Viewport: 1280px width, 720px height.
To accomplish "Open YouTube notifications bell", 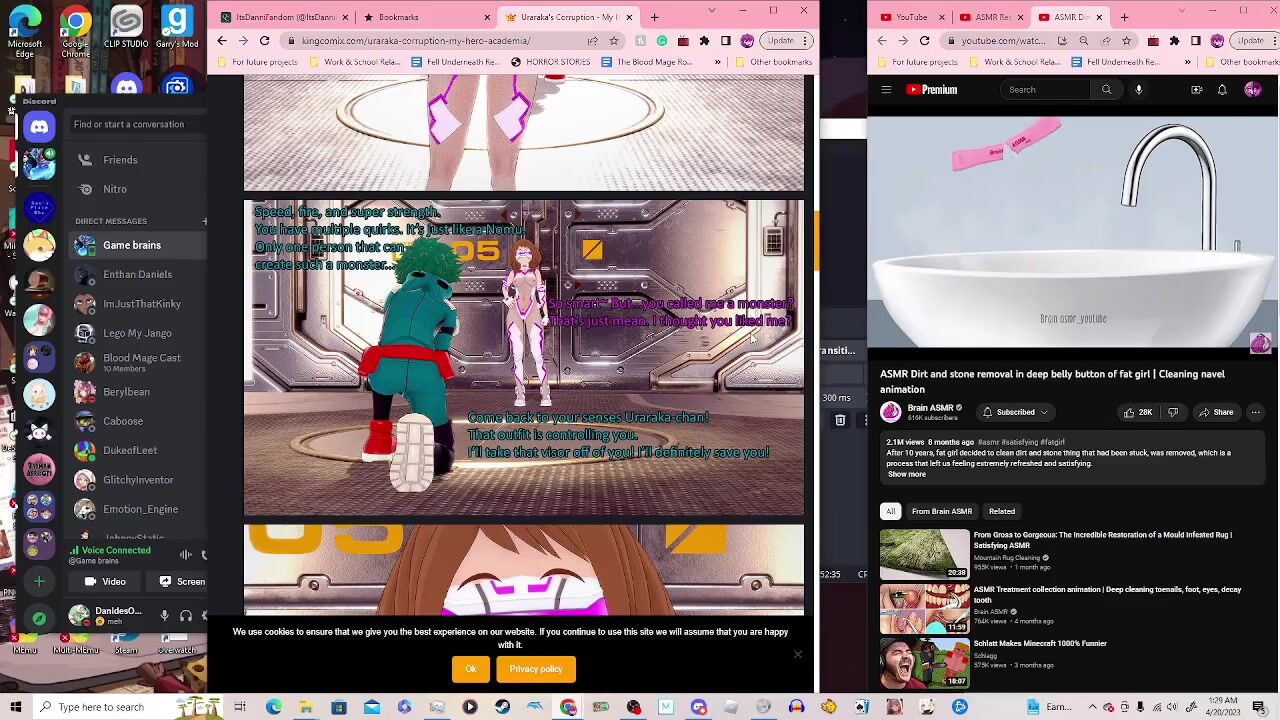I will 1222,90.
